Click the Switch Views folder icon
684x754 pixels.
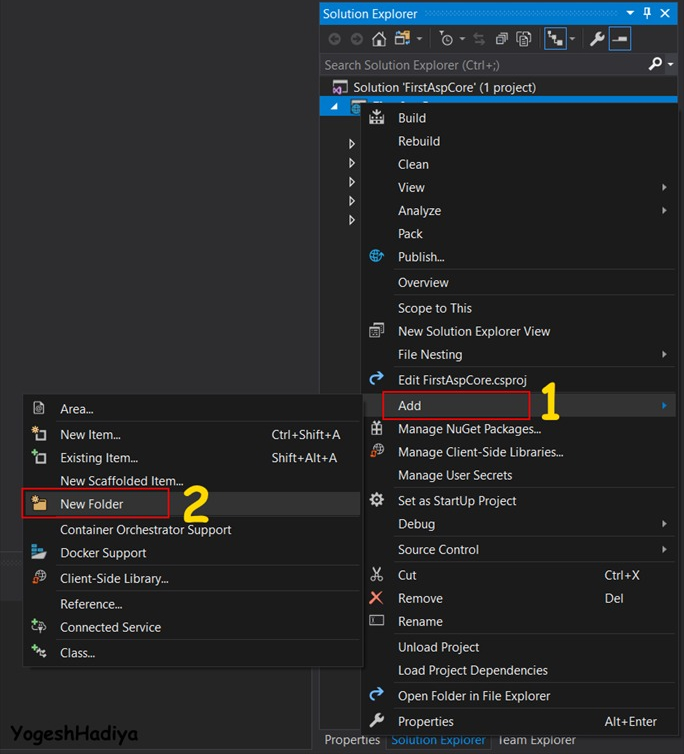pyautogui.click(x=402, y=38)
